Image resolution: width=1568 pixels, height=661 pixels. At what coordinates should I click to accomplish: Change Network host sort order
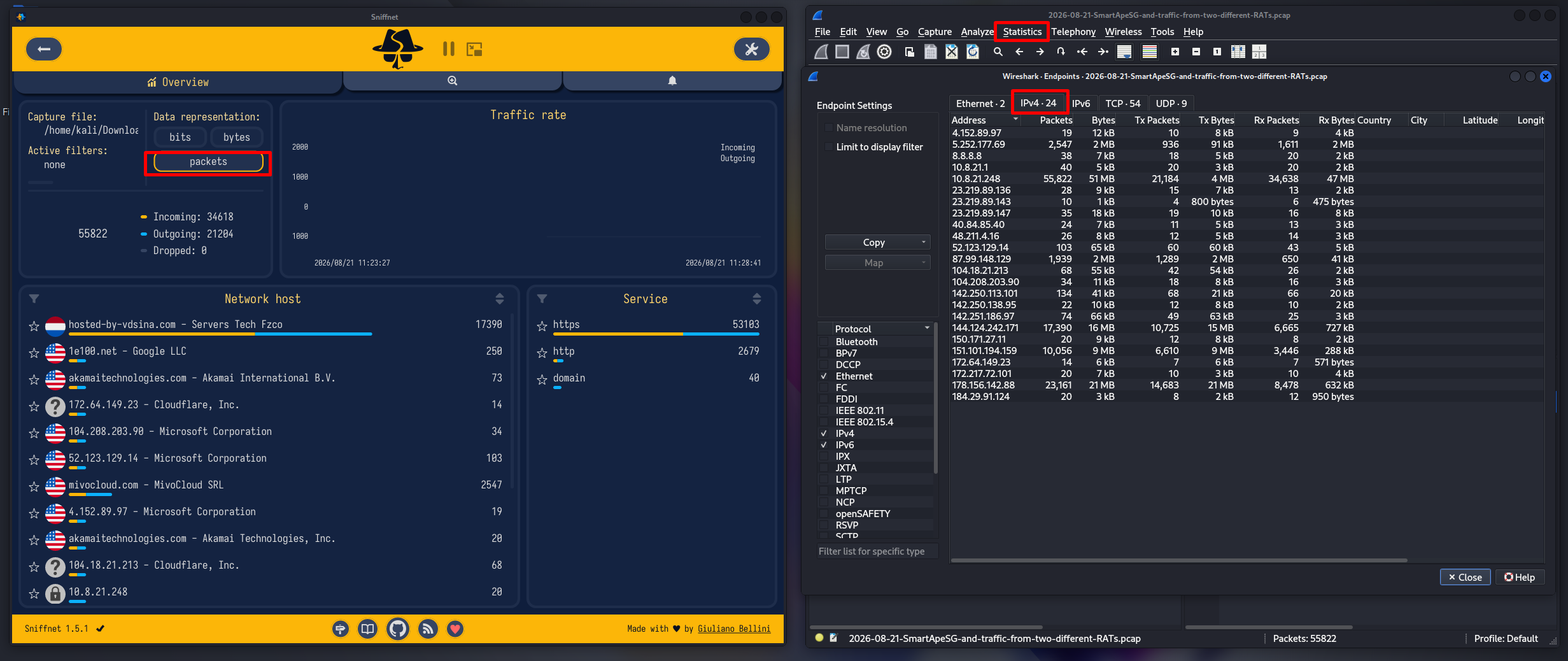500,299
